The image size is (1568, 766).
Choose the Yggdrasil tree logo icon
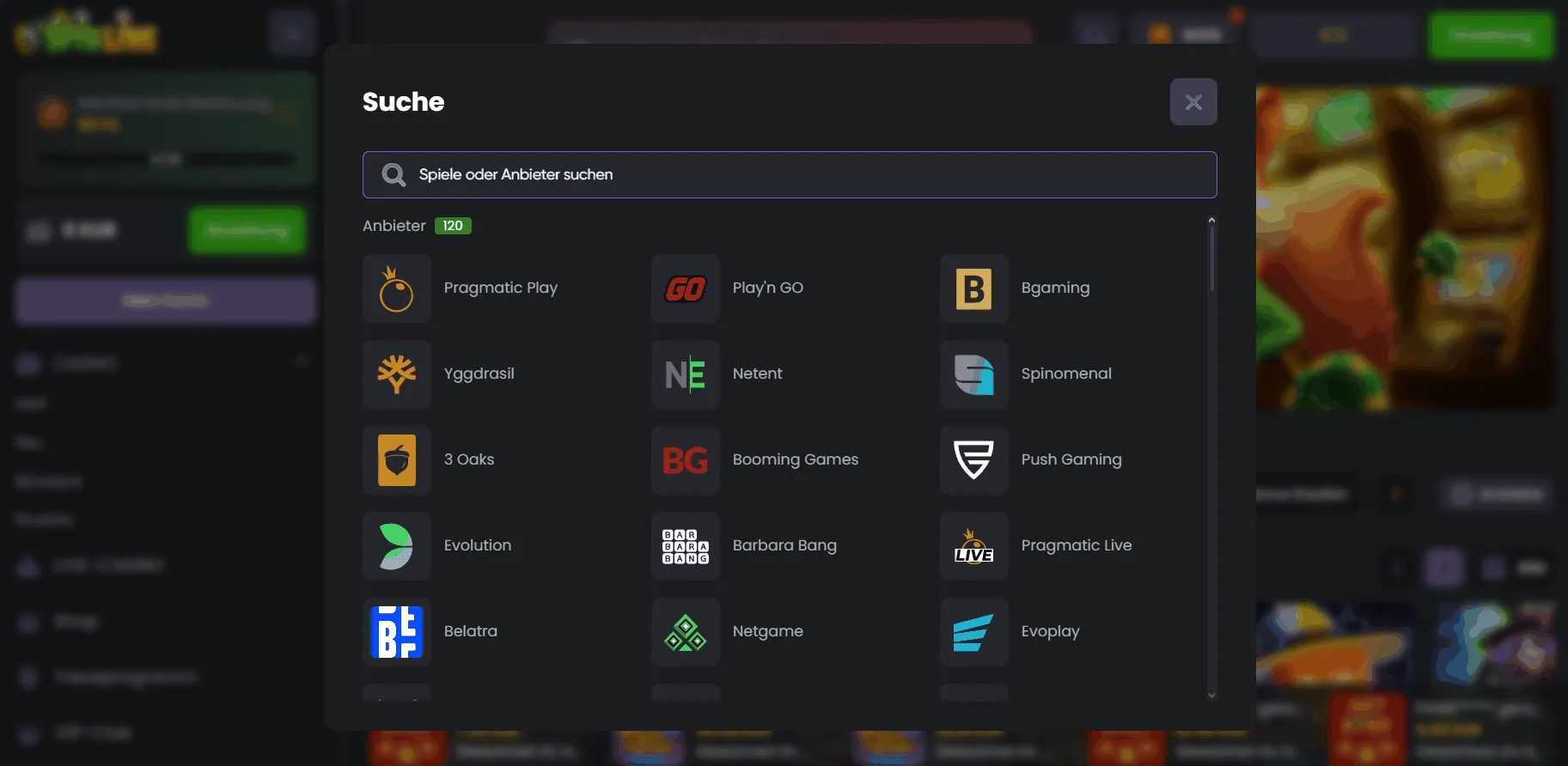pos(396,374)
